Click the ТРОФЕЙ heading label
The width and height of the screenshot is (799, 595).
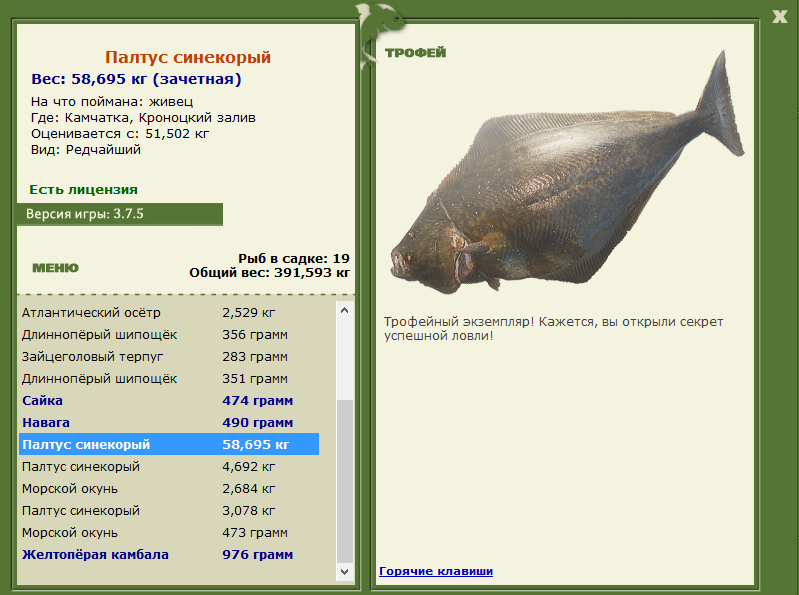pos(415,52)
